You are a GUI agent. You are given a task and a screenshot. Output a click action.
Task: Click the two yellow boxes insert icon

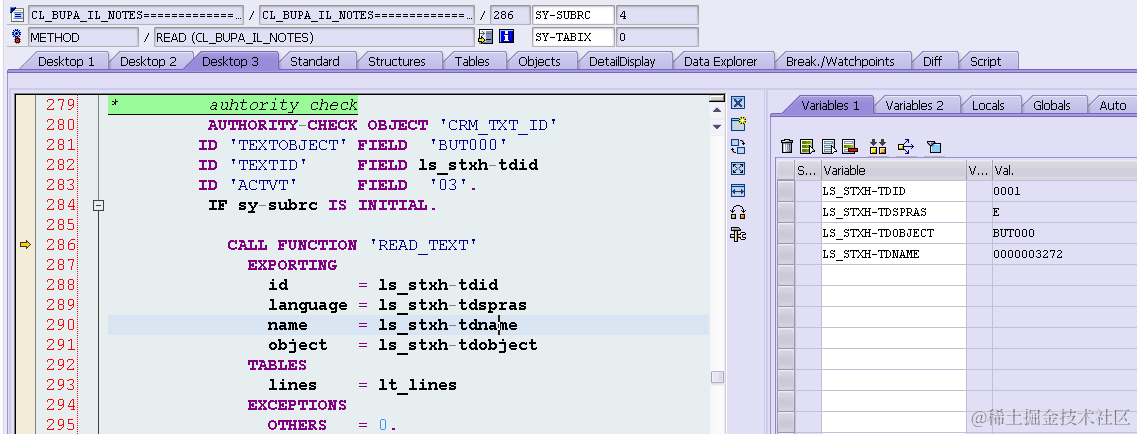point(878,146)
